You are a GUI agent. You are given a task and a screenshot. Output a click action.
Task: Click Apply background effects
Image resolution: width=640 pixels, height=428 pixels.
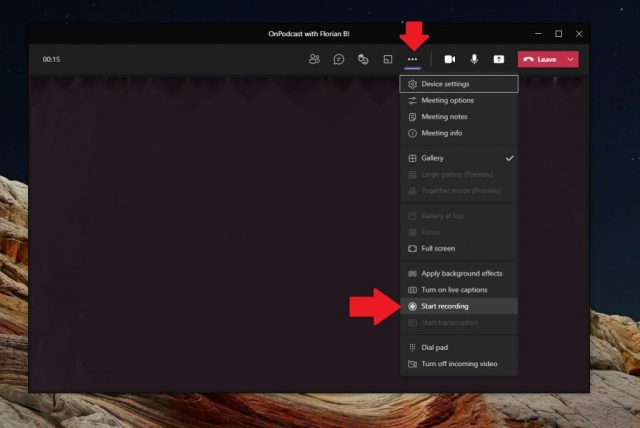tap(459, 273)
